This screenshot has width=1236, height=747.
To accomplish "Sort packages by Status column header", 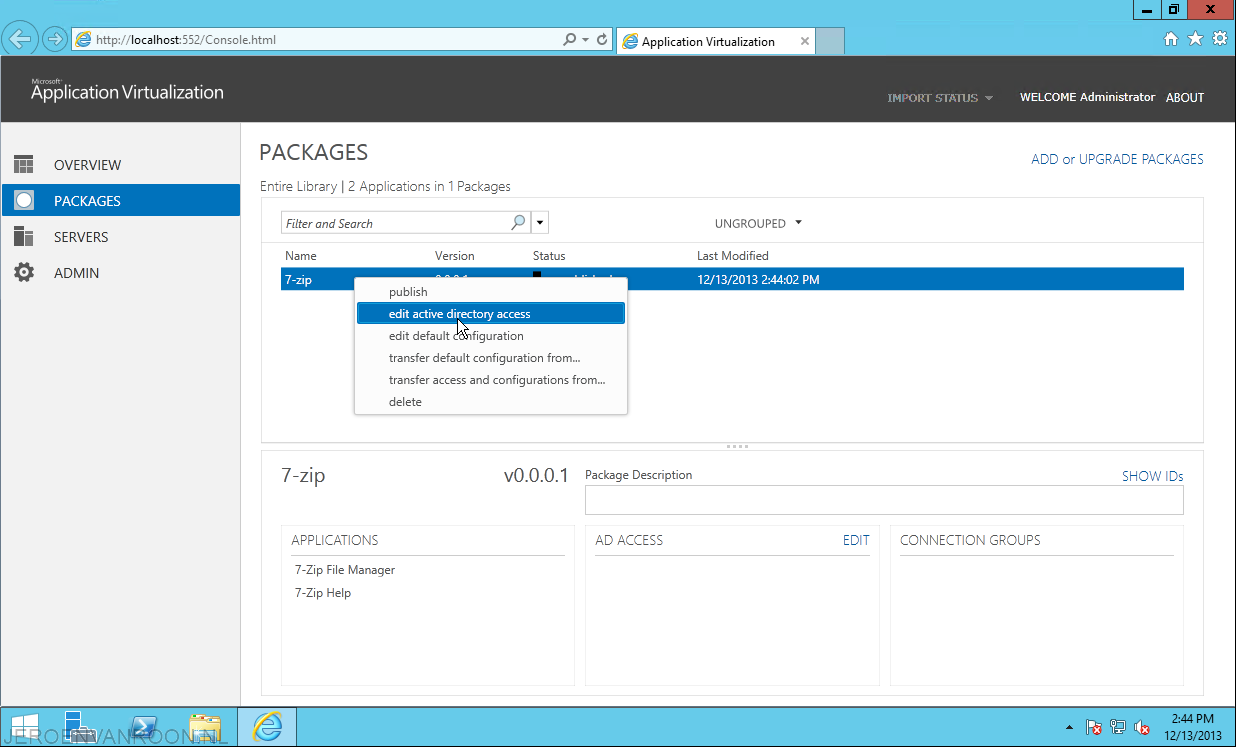I will click(549, 256).
